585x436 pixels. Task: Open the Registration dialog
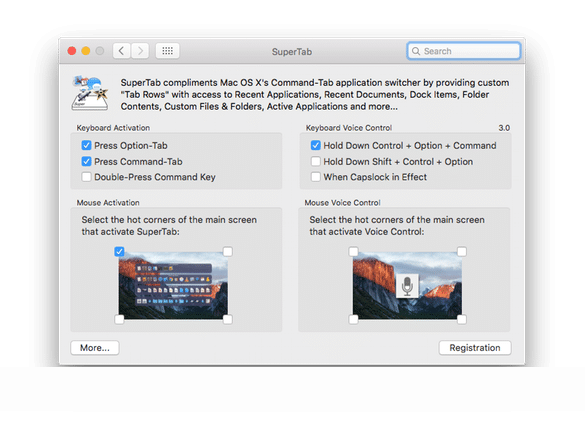point(475,348)
